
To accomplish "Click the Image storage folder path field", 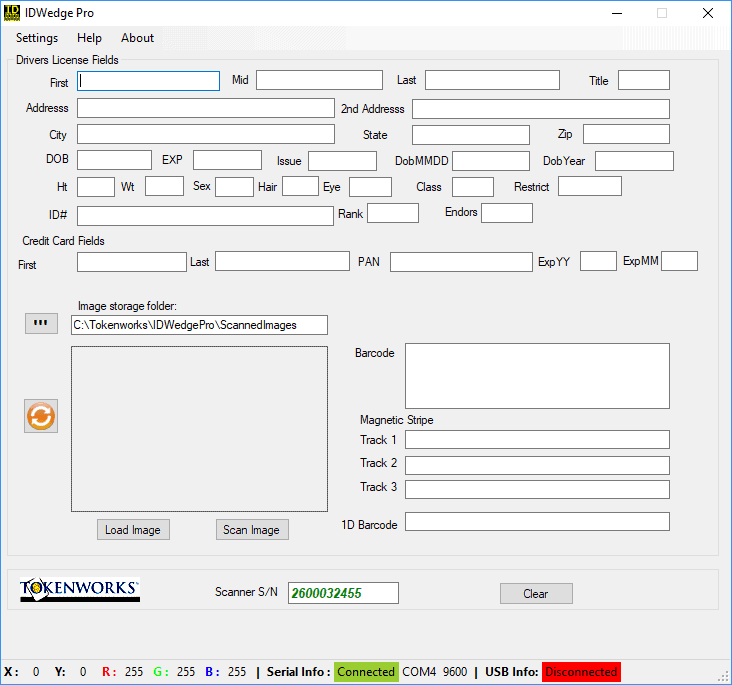I will (199, 325).
